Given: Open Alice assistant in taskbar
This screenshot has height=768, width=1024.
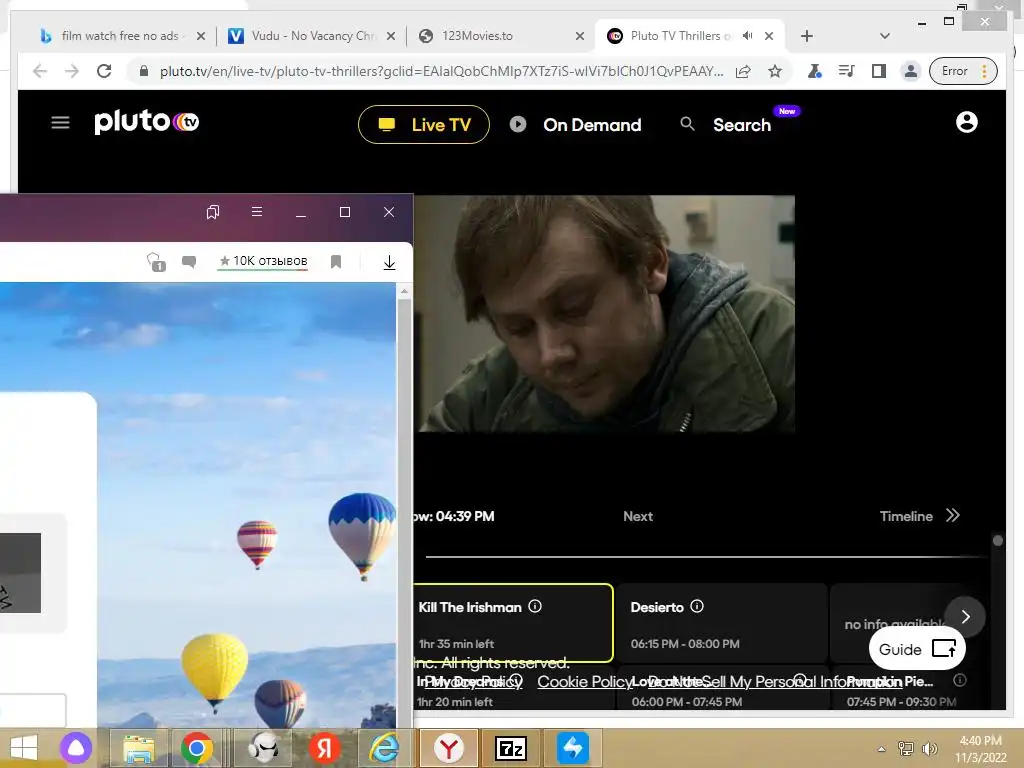Looking at the screenshot, I should pos(76,748).
